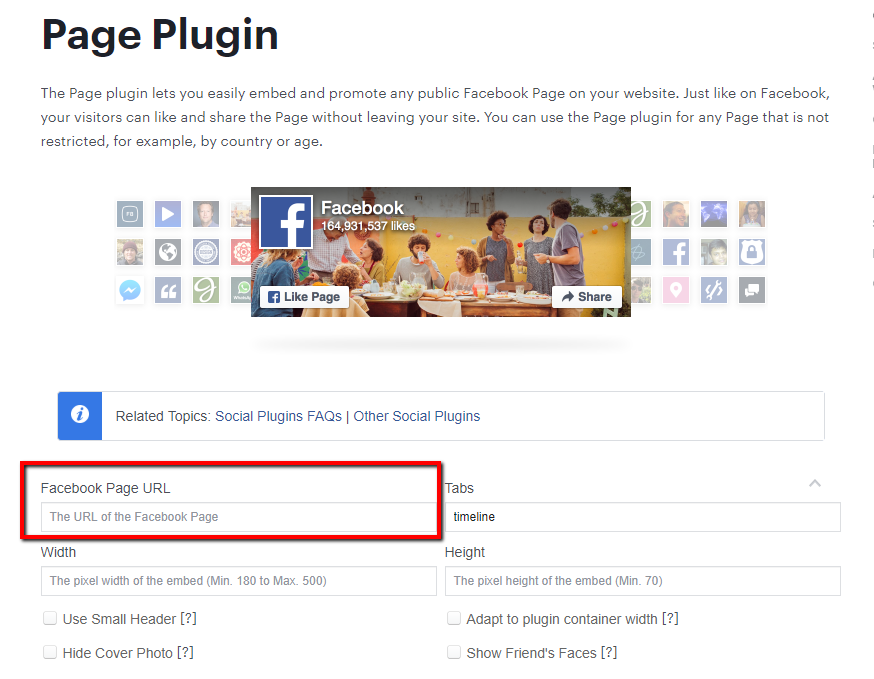
Task: Enable Show Friend's Faces checkbox
Action: pyautogui.click(x=454, y=652)
